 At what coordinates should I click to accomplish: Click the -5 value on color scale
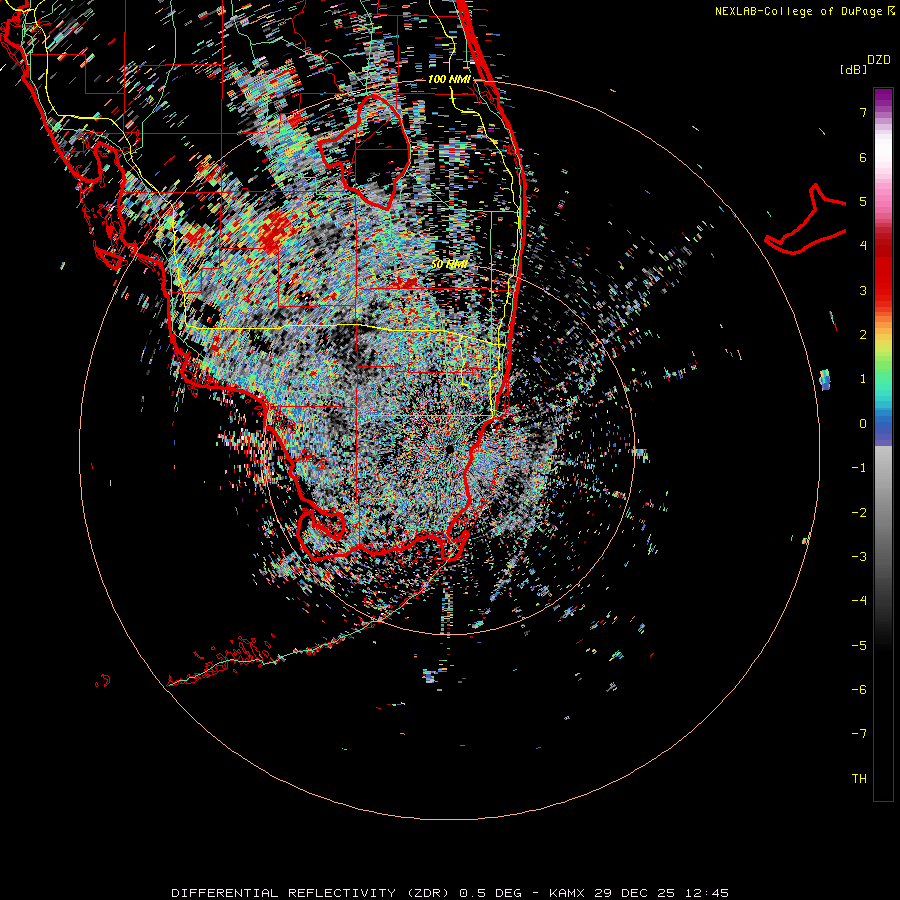pos(859,646)
